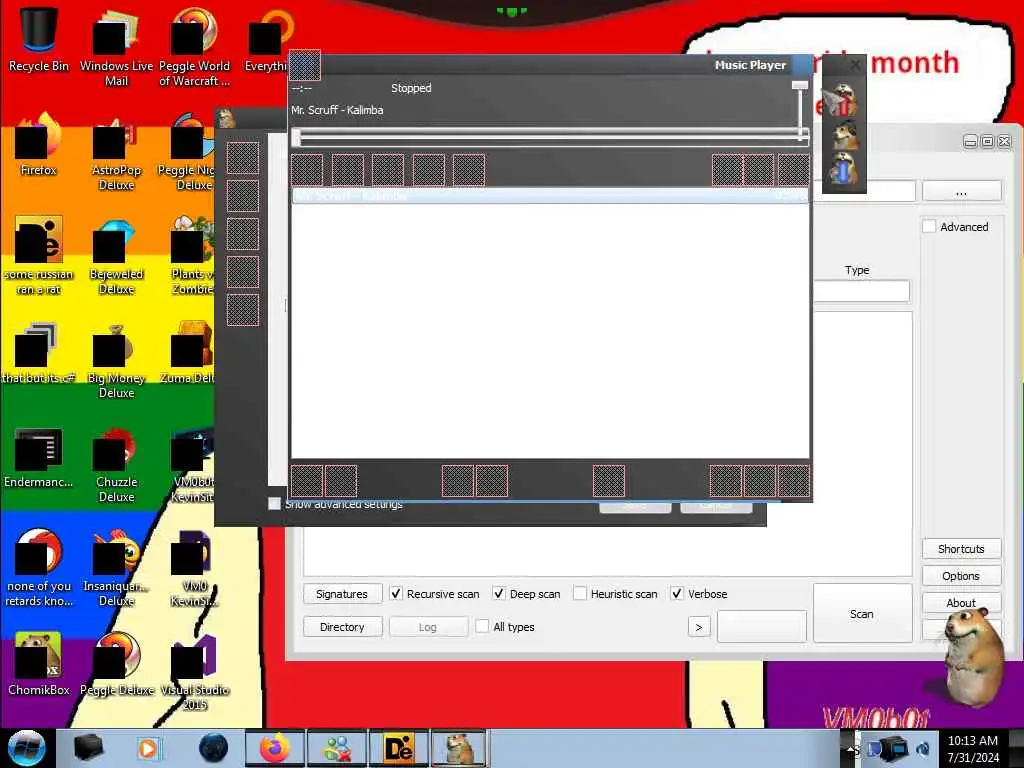The image size is (1024, 768).
Task: Click the hamster with headphones icon
Action: pos(844,135)
